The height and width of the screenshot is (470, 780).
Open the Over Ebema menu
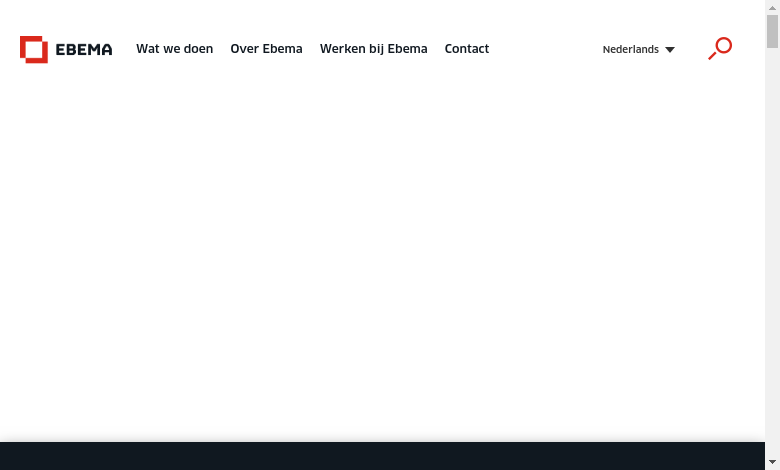coord(266,49)
